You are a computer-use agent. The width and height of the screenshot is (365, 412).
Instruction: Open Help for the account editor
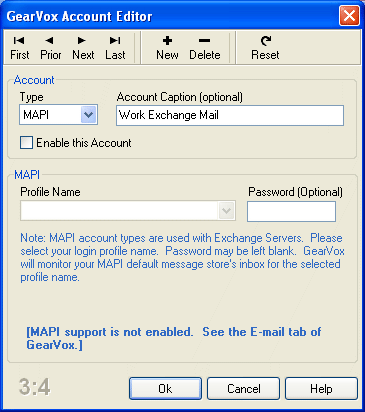(321, 388)
